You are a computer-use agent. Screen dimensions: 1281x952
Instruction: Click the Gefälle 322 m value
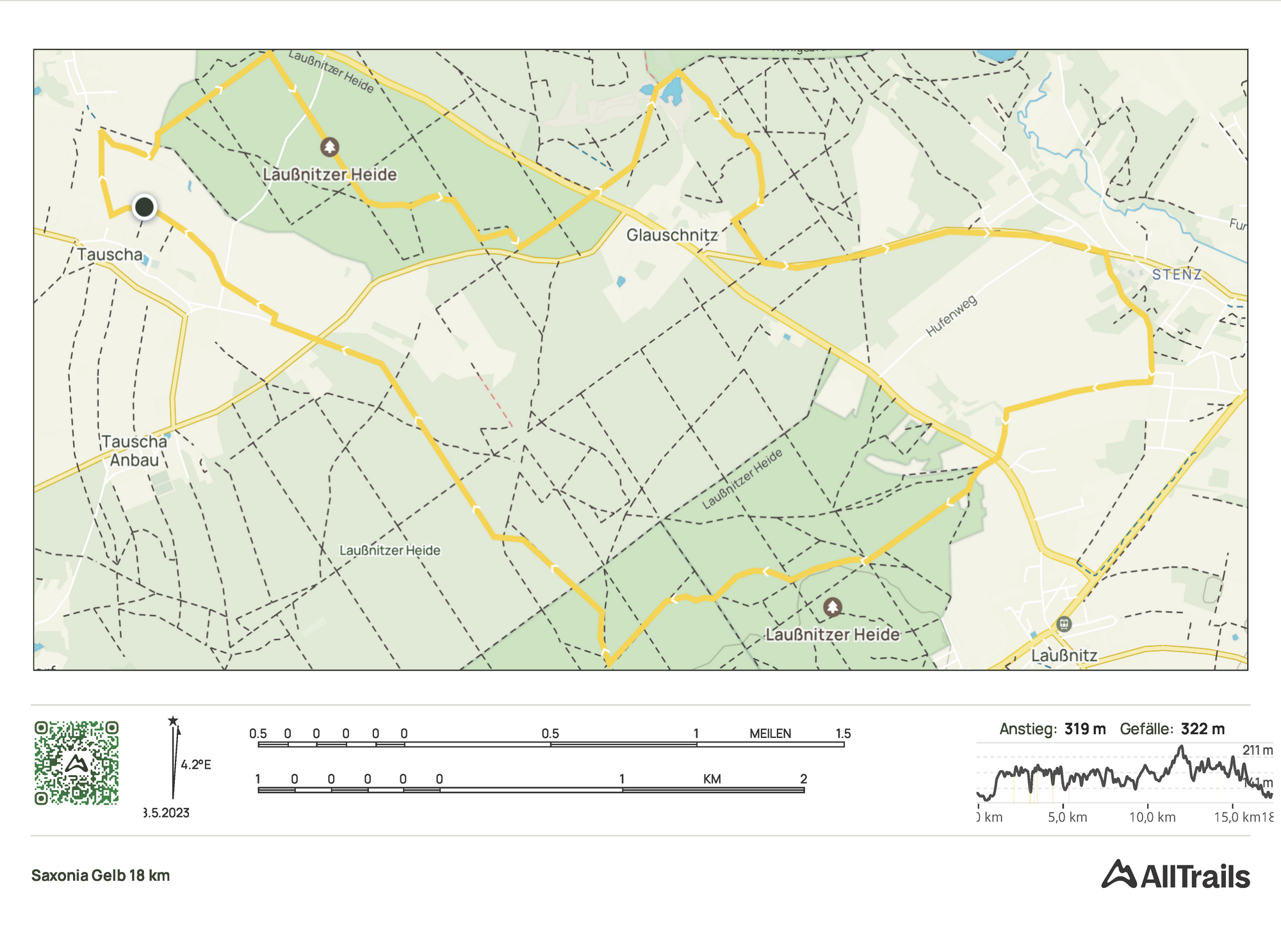(1202, 729)
